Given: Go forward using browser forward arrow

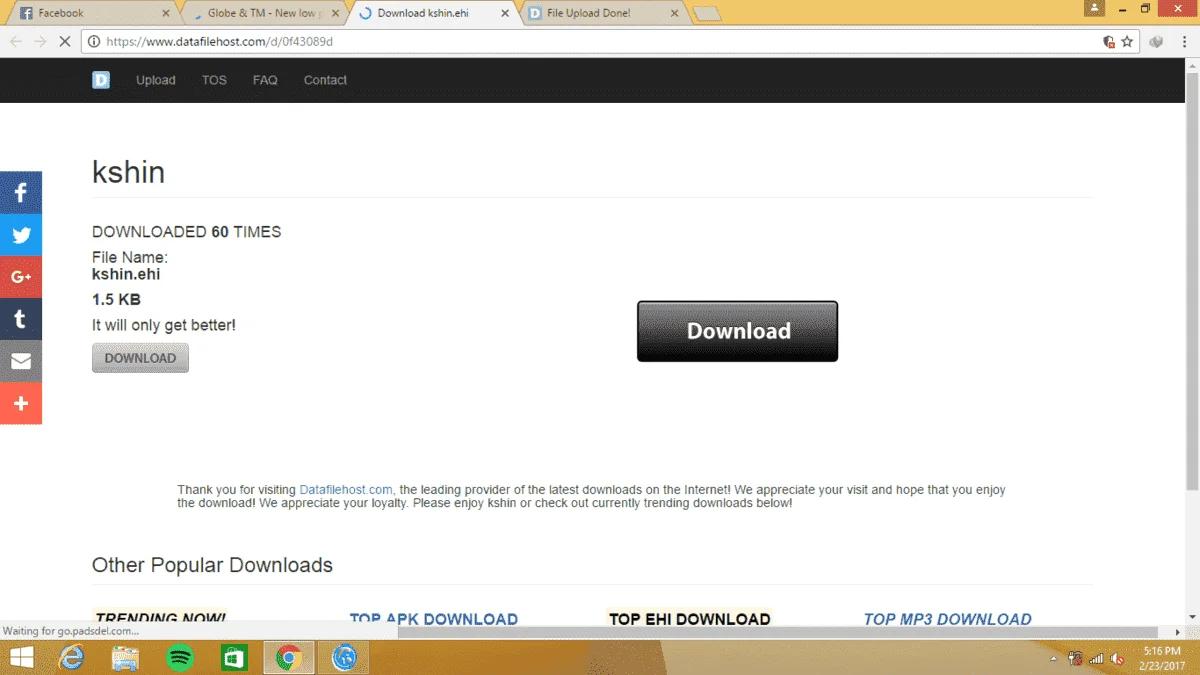Looking at the screenshot, I should coord(40,42).
